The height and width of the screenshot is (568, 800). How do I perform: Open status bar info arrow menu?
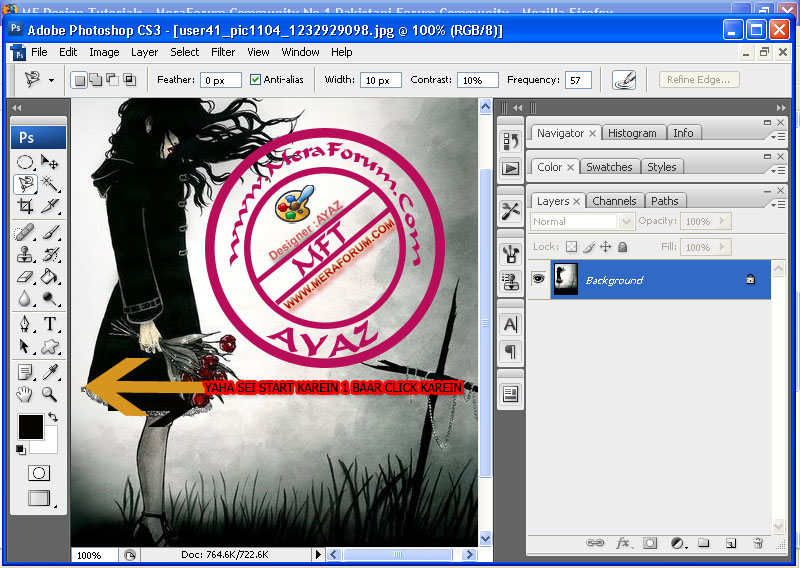coord(318,554)
